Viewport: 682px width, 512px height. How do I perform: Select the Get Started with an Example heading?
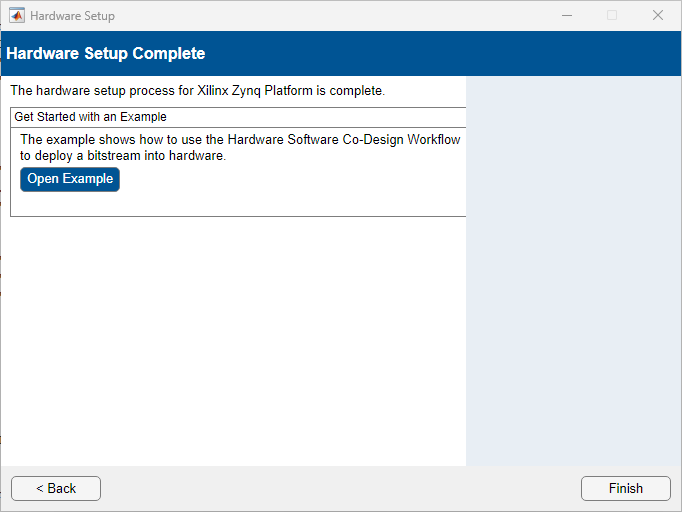(90, 117)
